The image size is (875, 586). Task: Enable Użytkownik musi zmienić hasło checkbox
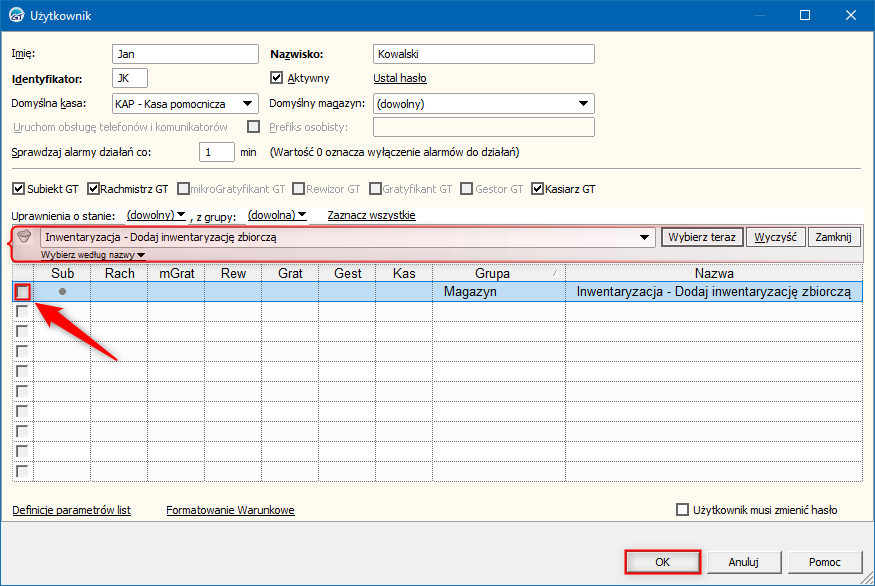pyautogui.click(x=682, y=510)
